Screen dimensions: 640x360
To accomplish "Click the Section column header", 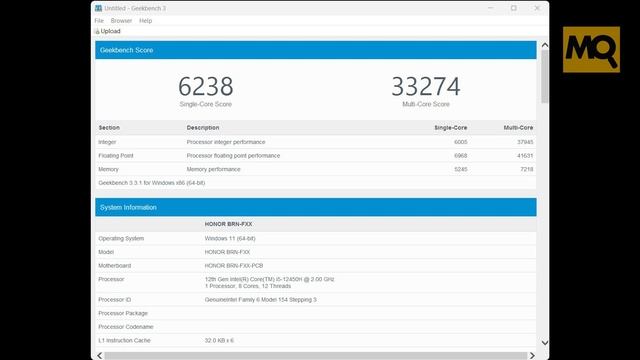I will [109, 128].
